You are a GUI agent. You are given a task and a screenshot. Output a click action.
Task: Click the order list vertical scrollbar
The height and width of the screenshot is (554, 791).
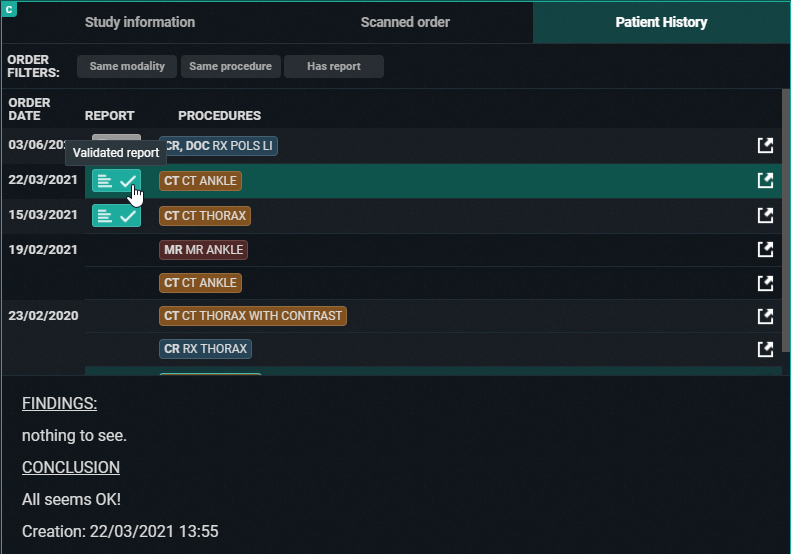[786, 220]
